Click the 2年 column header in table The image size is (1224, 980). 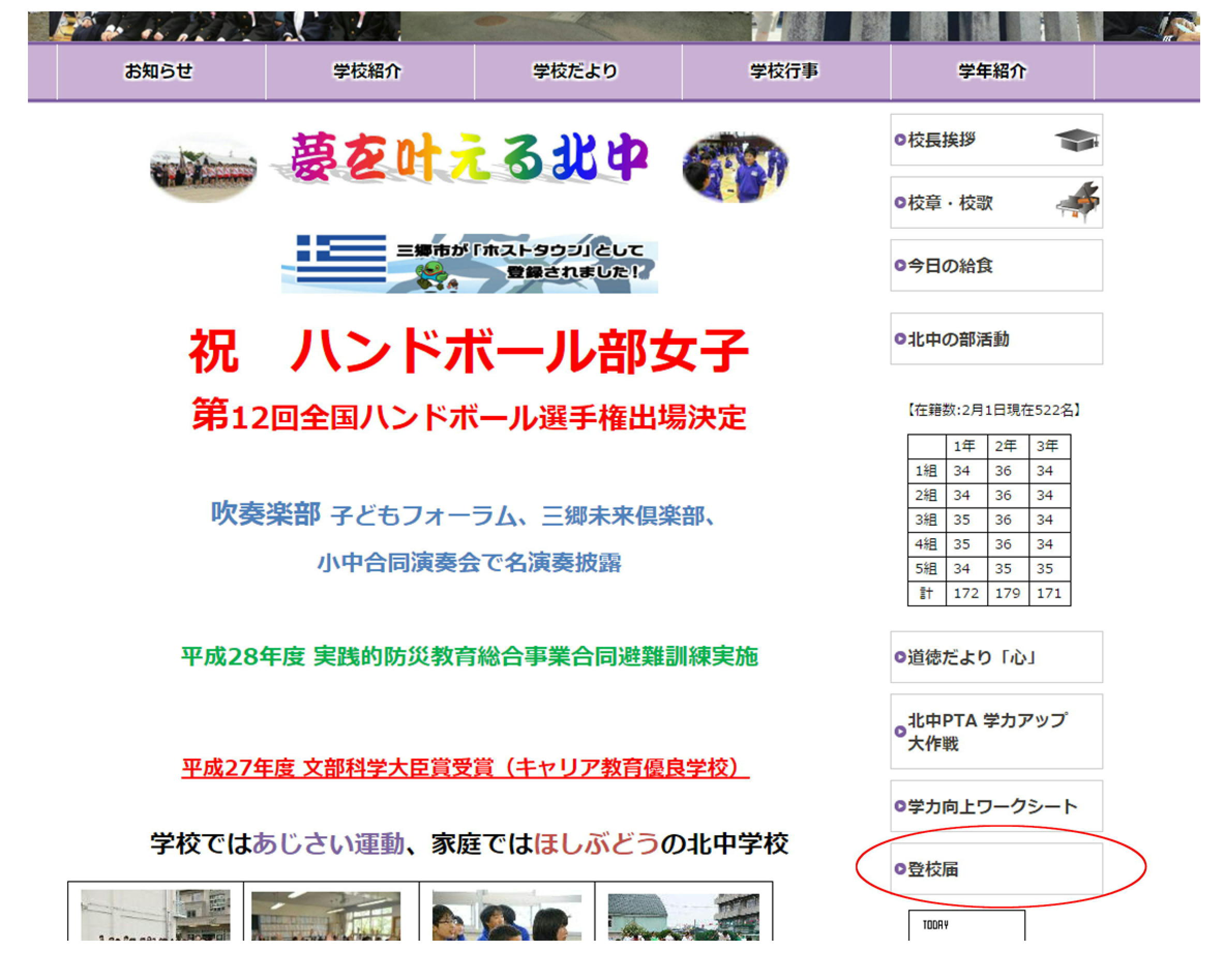[1008, 447]
